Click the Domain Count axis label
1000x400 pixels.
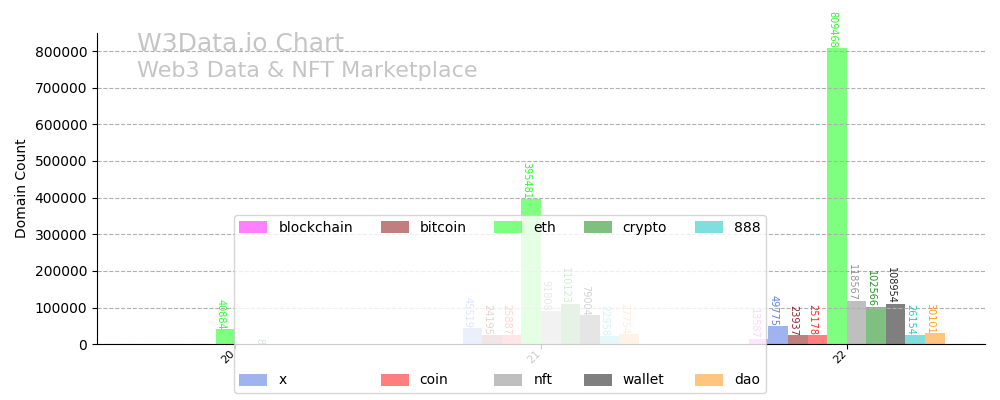tap(21, 188)
